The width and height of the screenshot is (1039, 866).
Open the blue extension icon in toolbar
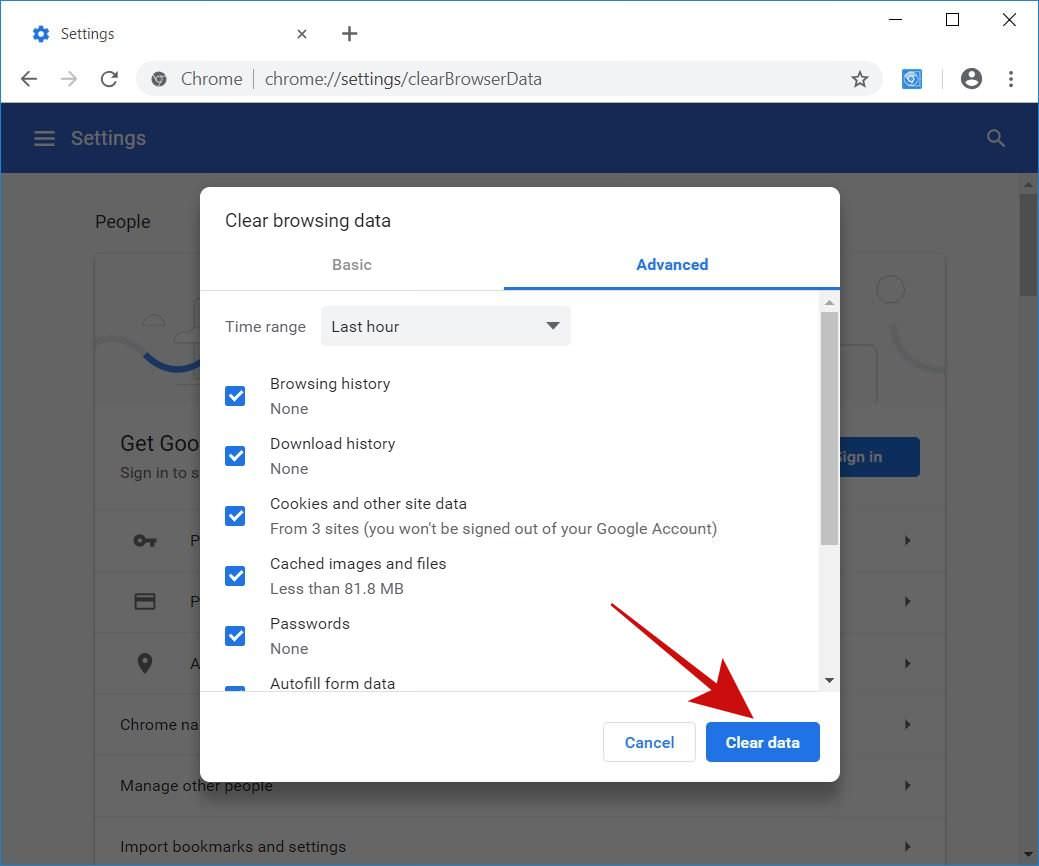[912, 79]
